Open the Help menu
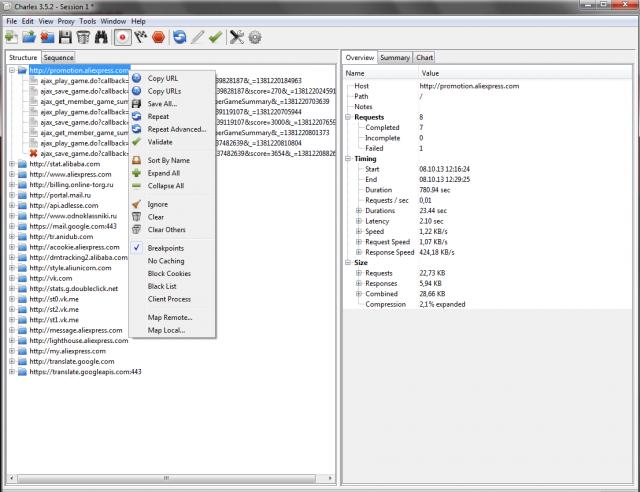Image resolution: width=640 pixels, height=492 pixels. [x=138, y=21]
